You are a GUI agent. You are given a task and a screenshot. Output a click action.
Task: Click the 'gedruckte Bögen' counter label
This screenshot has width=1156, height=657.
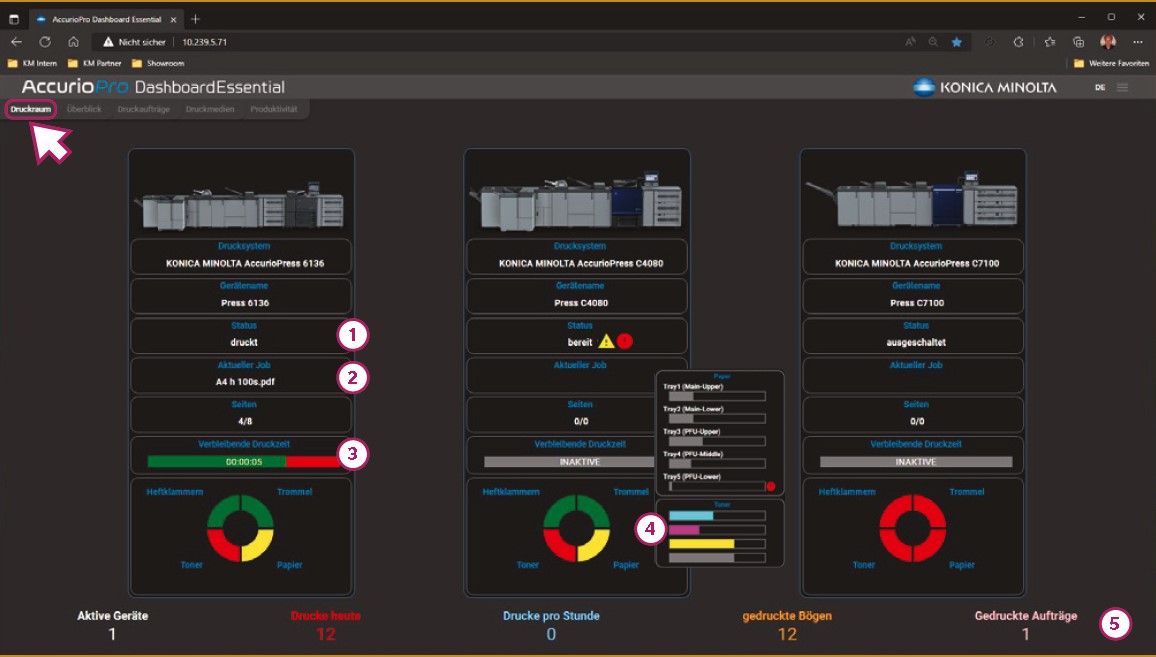pyautogui.click(x=787, y=616)
